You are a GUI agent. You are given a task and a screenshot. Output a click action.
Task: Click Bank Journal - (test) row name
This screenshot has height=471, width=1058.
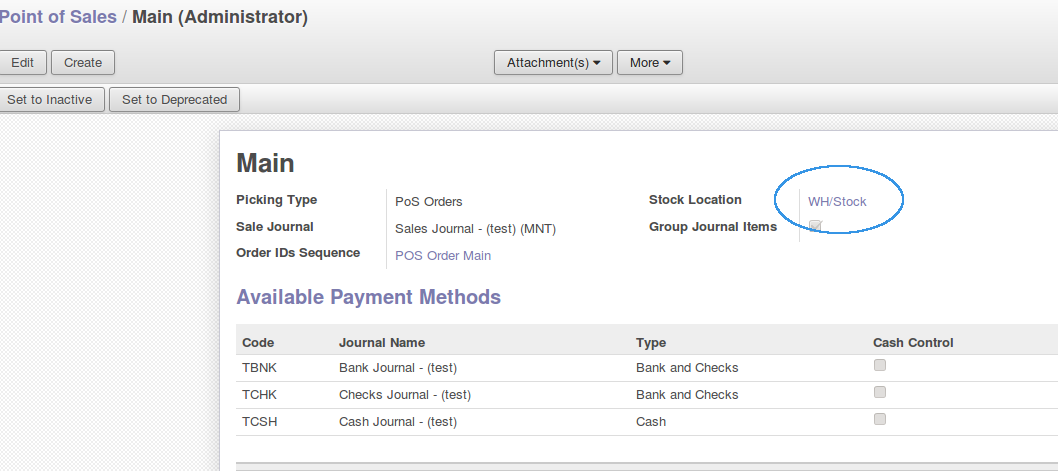pyautogui.click(x=398, y=368)
